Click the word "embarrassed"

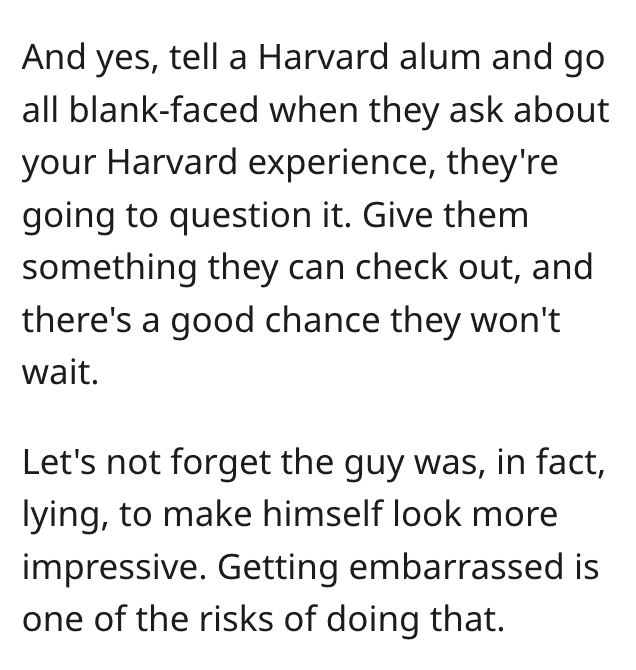coord(456,566)
